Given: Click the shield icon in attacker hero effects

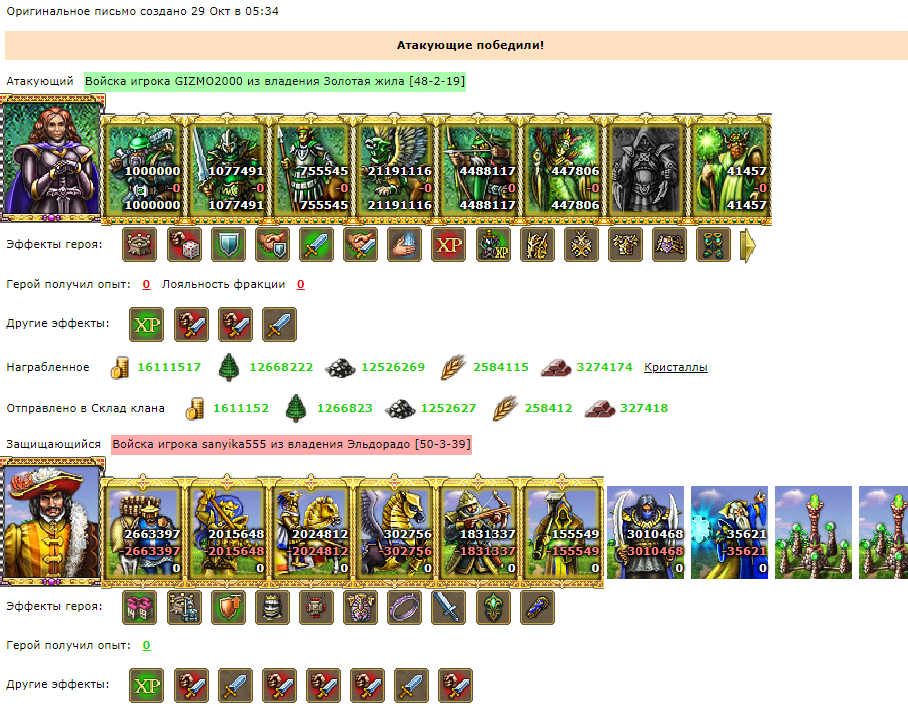Looking at the screenshot, I should (228, 244).
